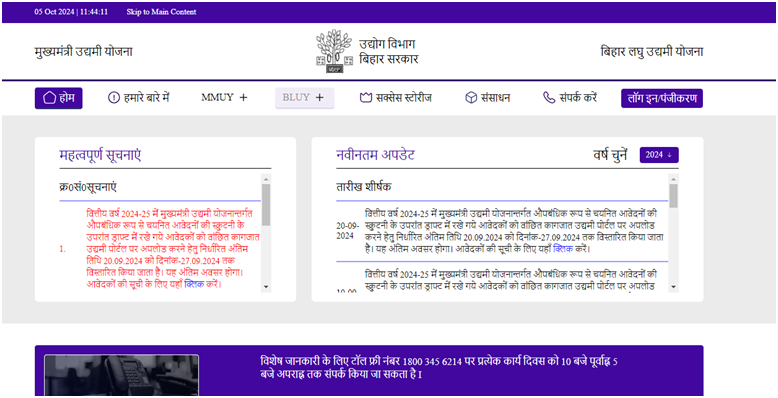Click the क्र०सं०सूचनाएं column header
Viewport: 778px width, 398px height.
[x=88, y=188]
